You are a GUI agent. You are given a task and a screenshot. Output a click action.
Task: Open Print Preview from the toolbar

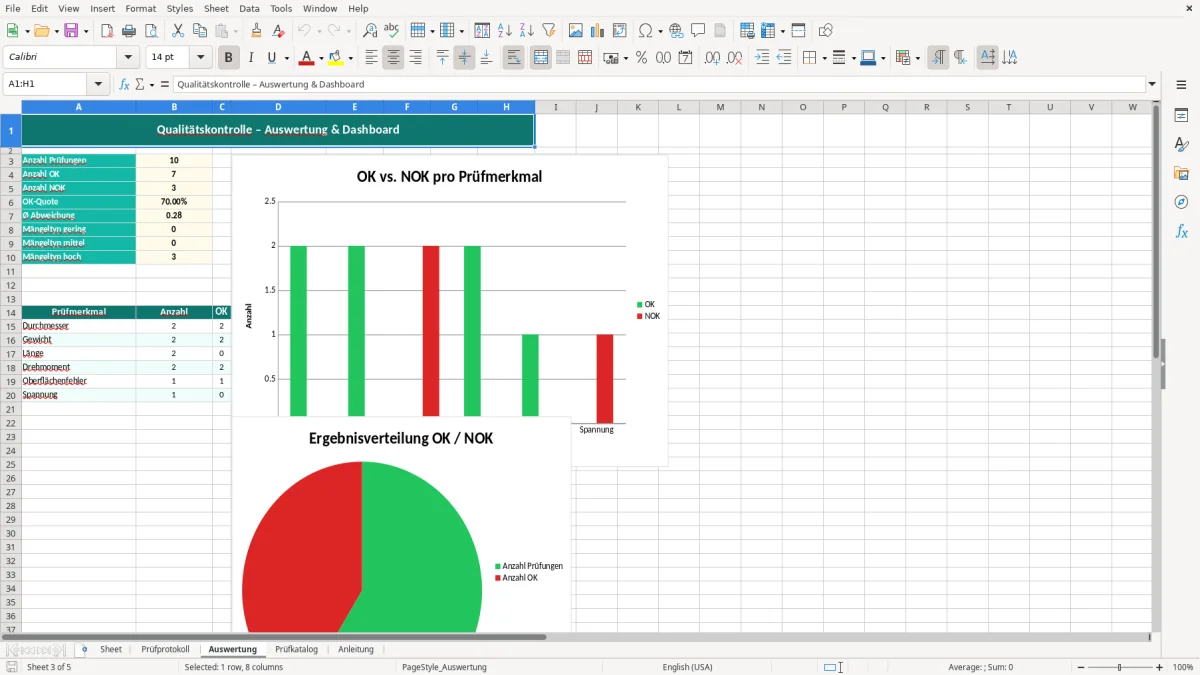click(150, 31)
